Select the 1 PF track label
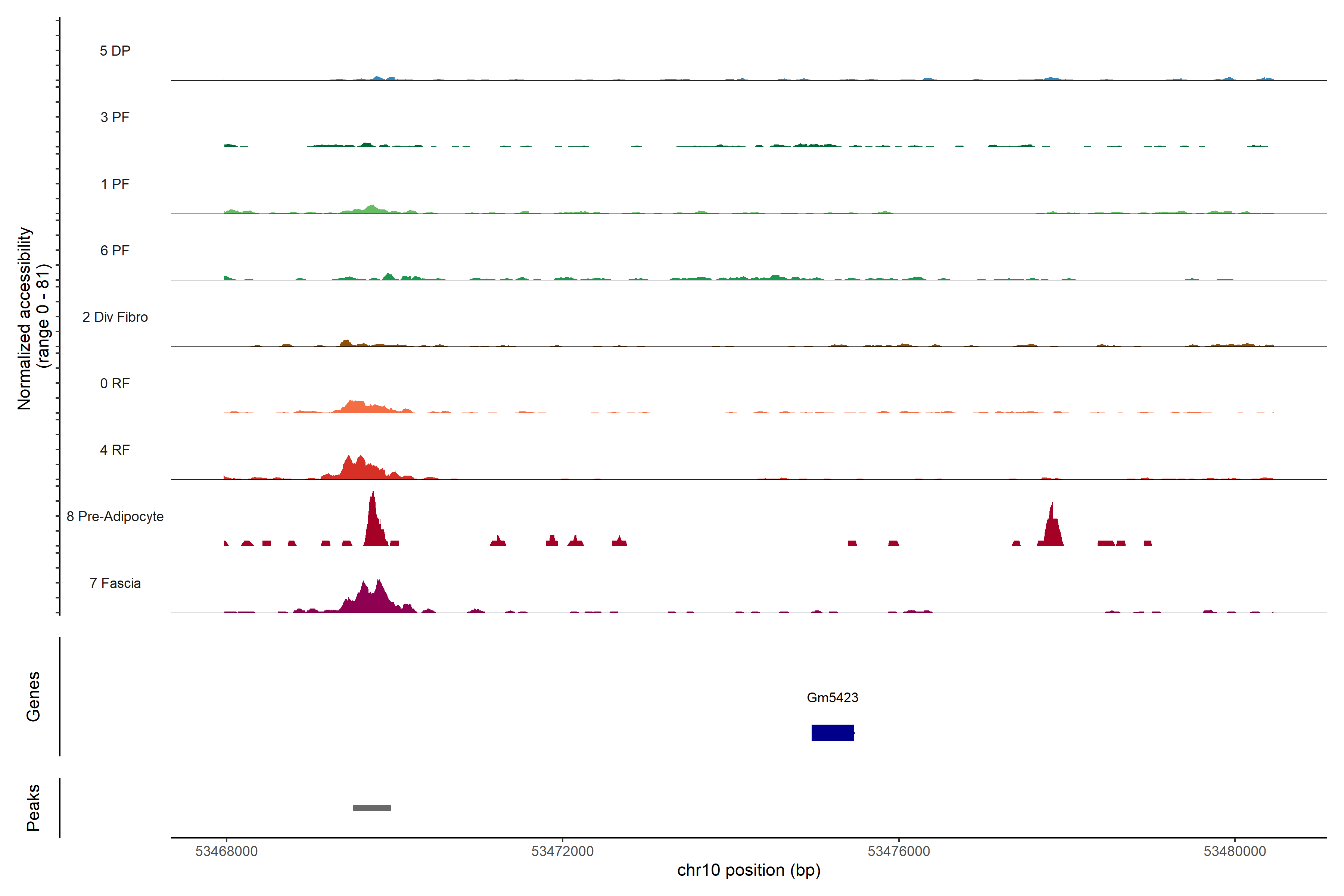 115,184
